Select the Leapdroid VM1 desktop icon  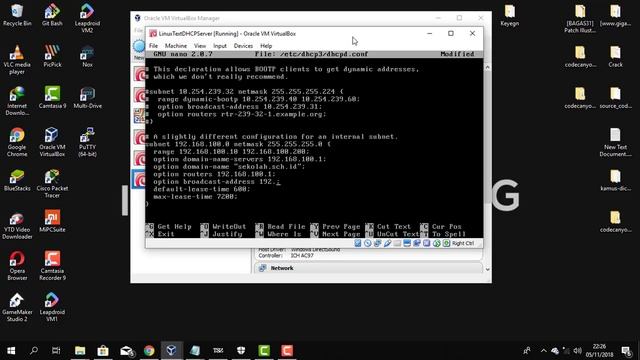point(52,307)
